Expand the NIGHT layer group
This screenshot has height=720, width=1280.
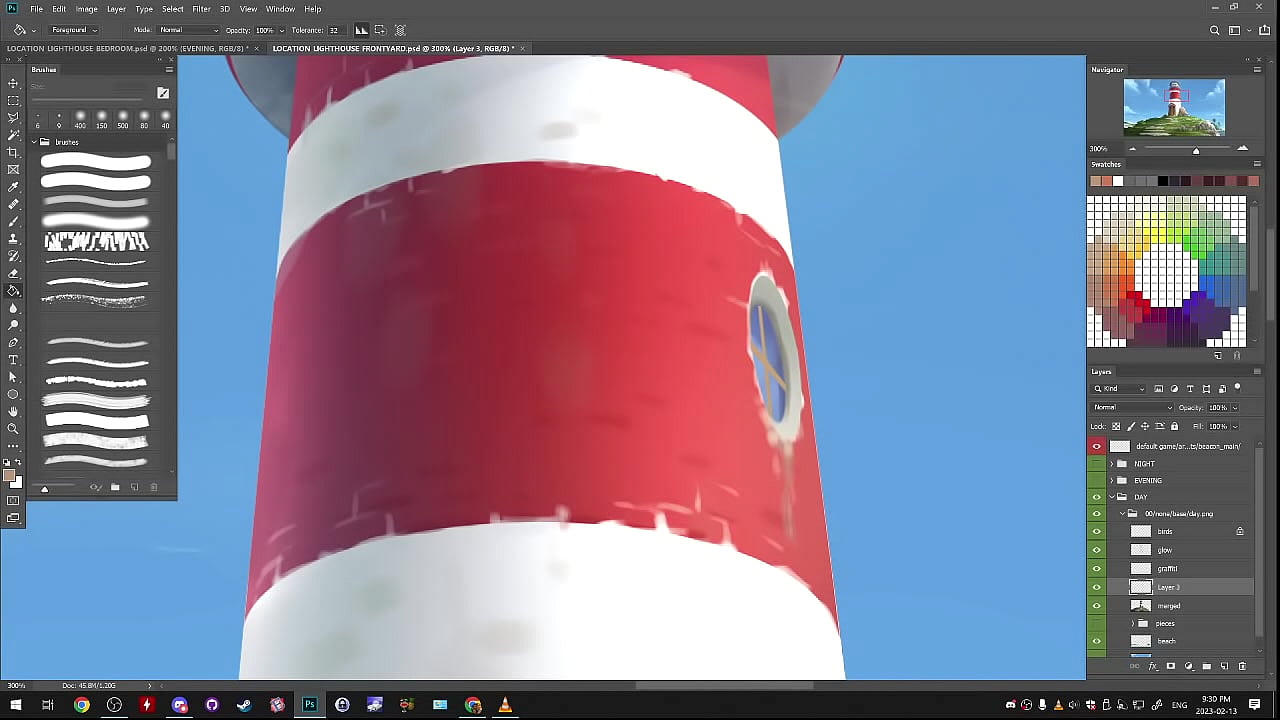click(1111, 464)
